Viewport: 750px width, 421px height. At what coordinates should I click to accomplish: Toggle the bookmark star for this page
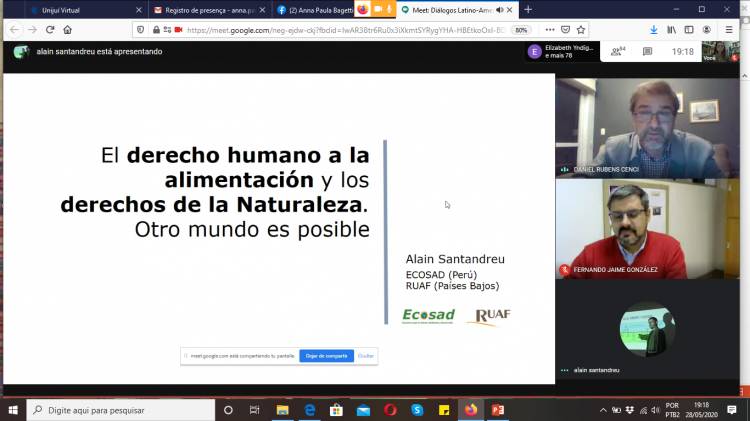[581, 30]
